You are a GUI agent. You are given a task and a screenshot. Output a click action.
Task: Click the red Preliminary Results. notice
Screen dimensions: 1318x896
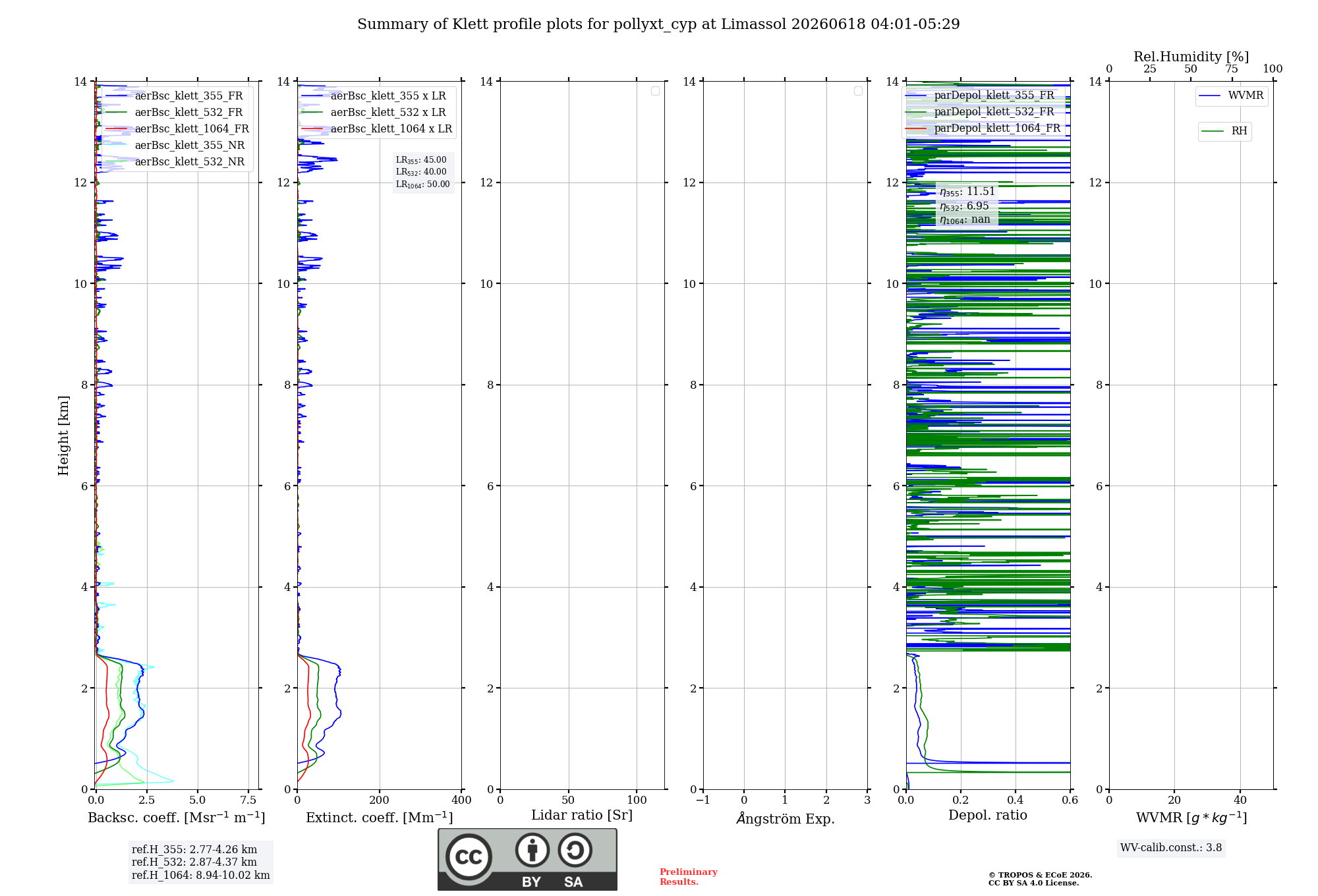click(688, 877)
